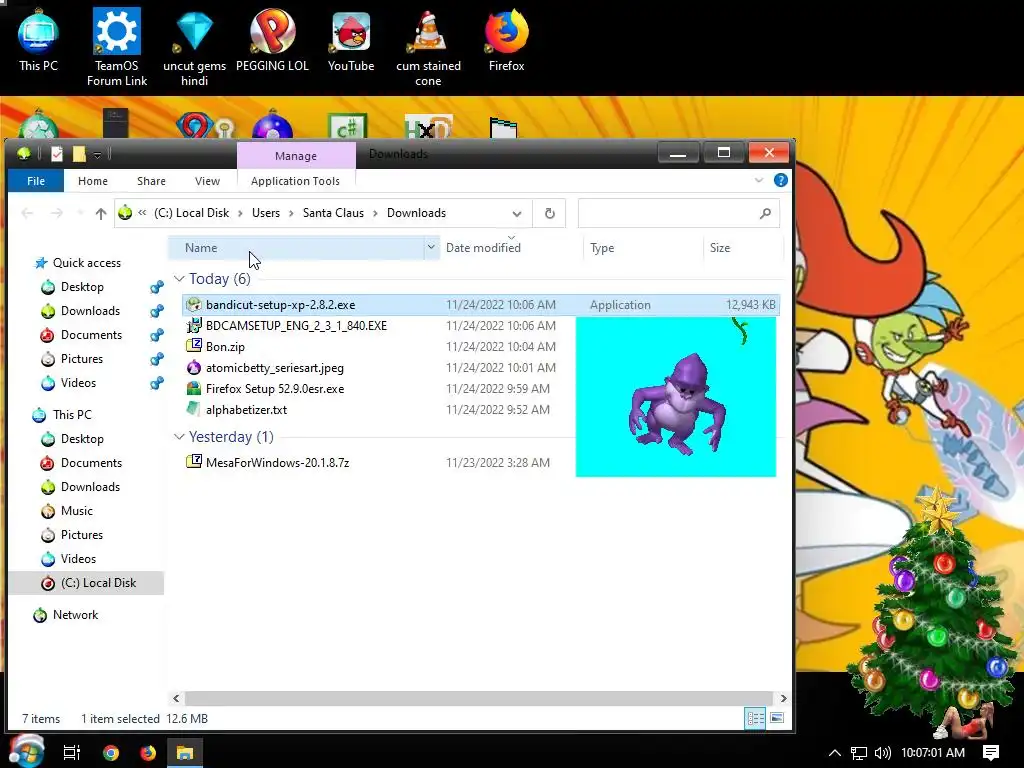Click the refresh address bar button
The height and width of the screenshot is (768, 1024).
click(550, 213)
